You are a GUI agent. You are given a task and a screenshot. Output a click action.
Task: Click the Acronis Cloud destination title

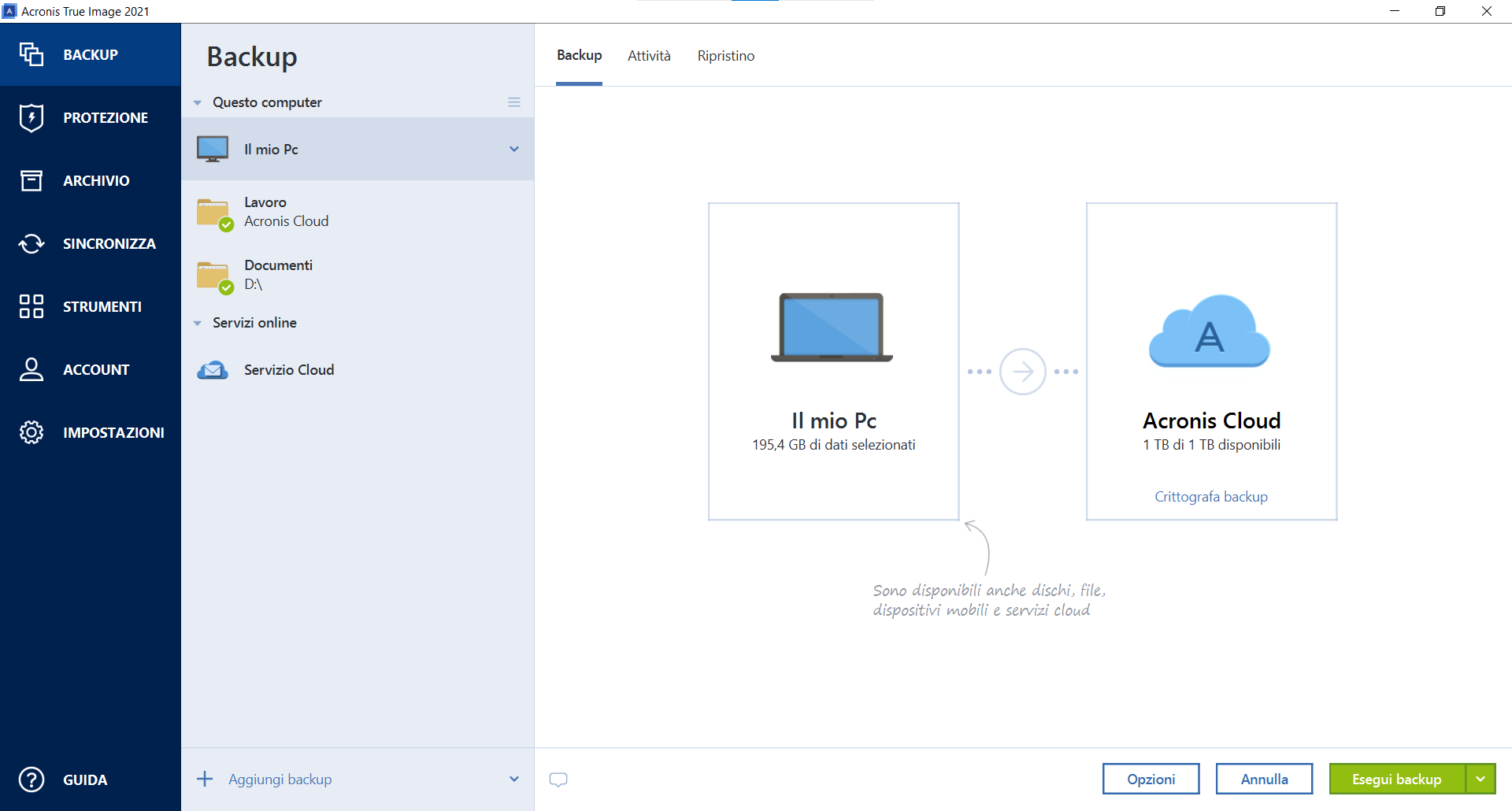pos(1212,420)
